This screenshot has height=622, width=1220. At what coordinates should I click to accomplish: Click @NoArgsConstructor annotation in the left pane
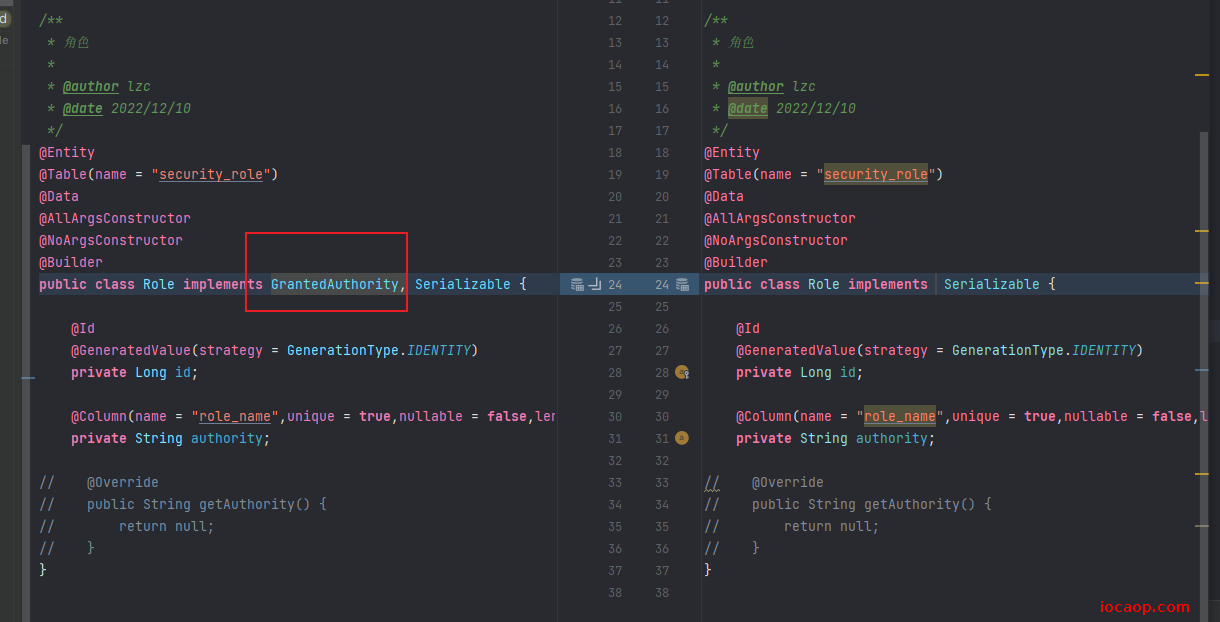[111, 241]
